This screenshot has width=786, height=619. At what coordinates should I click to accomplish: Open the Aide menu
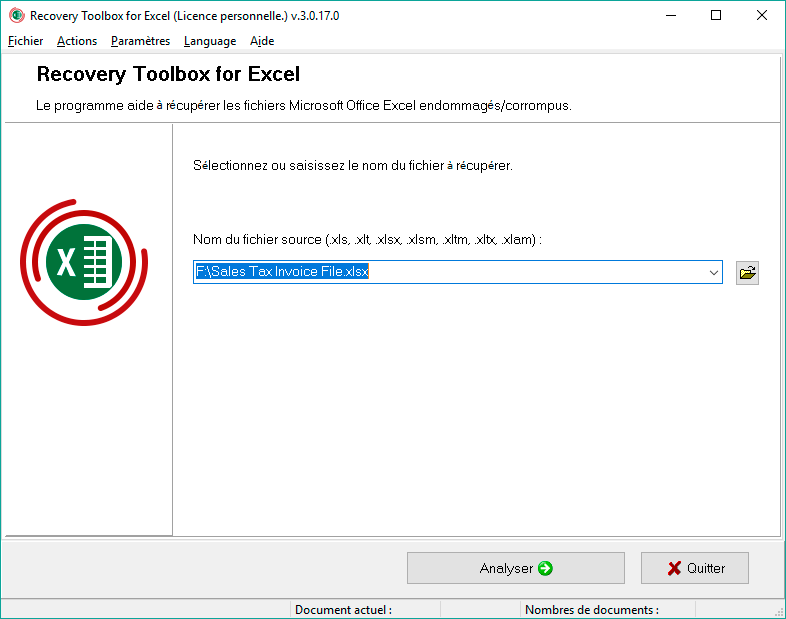tap(262, 41)
